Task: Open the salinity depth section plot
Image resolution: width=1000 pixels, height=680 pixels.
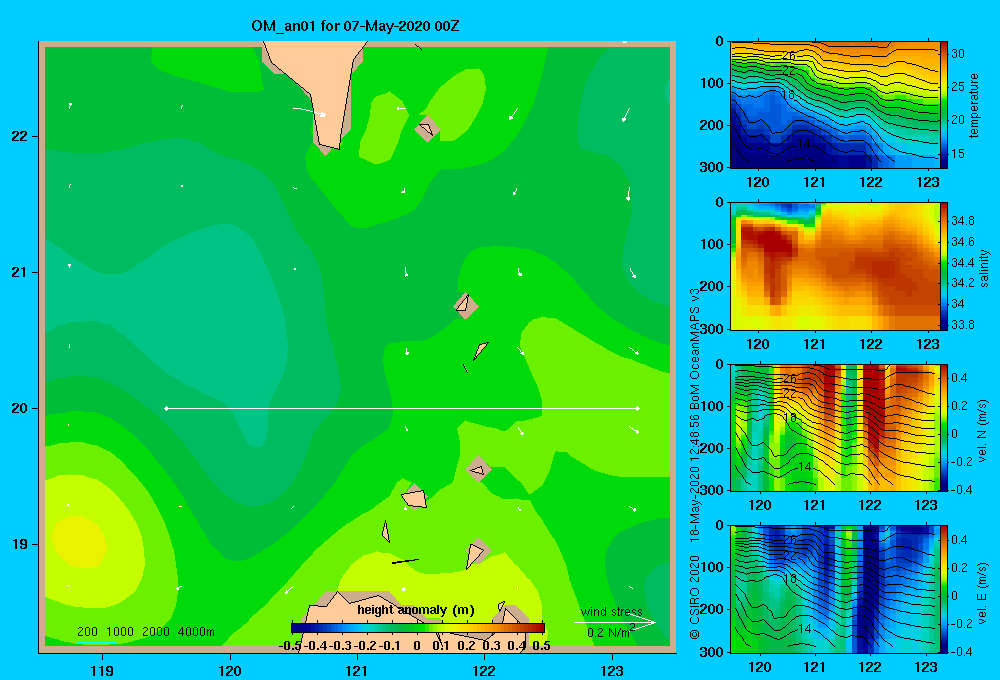Action: [834, 266]
